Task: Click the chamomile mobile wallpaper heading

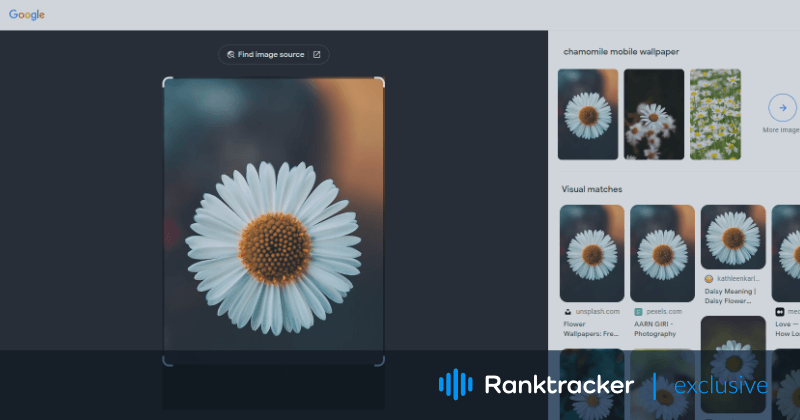Action: point(621,52)
